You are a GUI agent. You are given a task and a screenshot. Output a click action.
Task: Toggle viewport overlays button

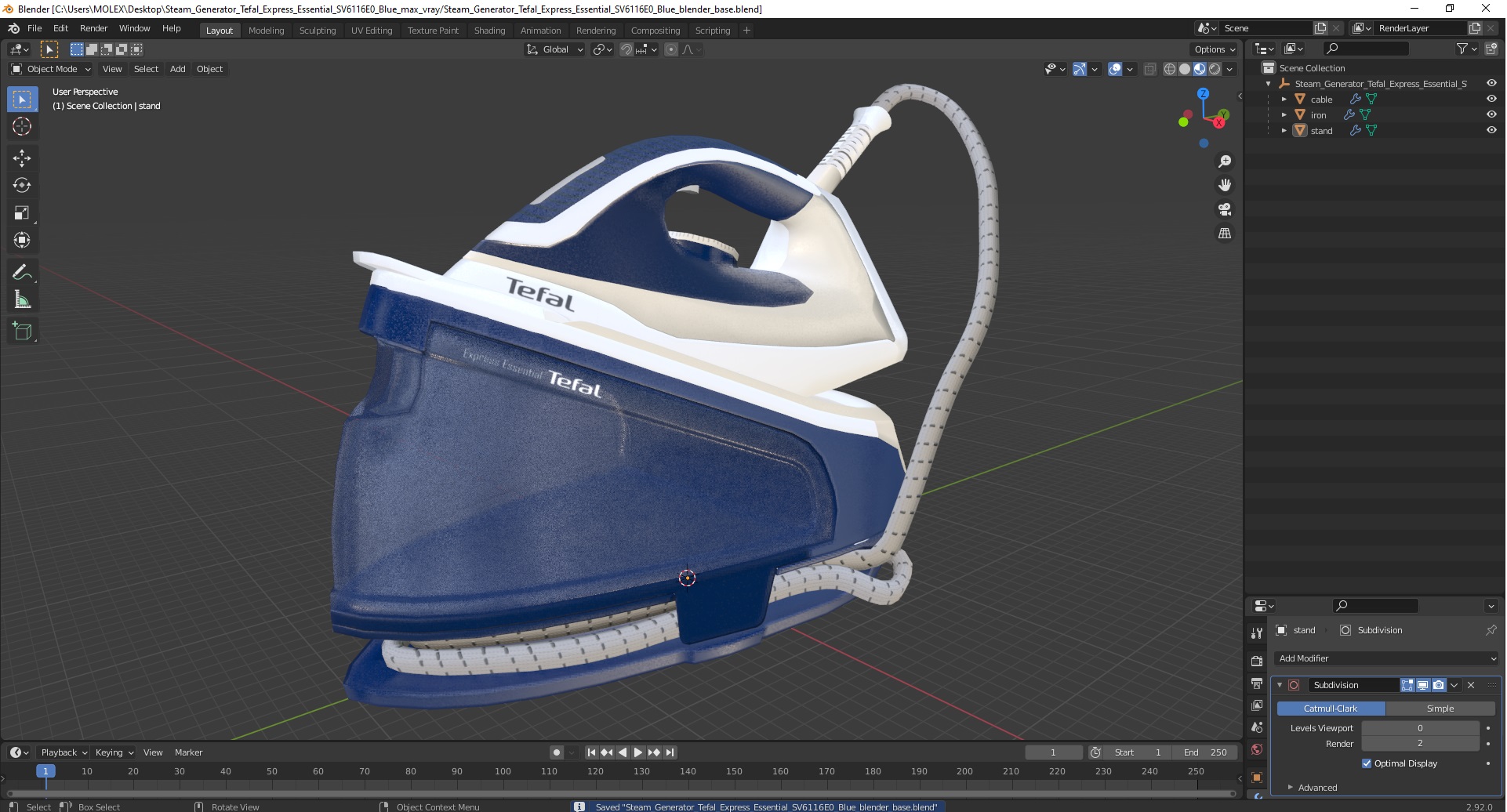coord(1115,69)
